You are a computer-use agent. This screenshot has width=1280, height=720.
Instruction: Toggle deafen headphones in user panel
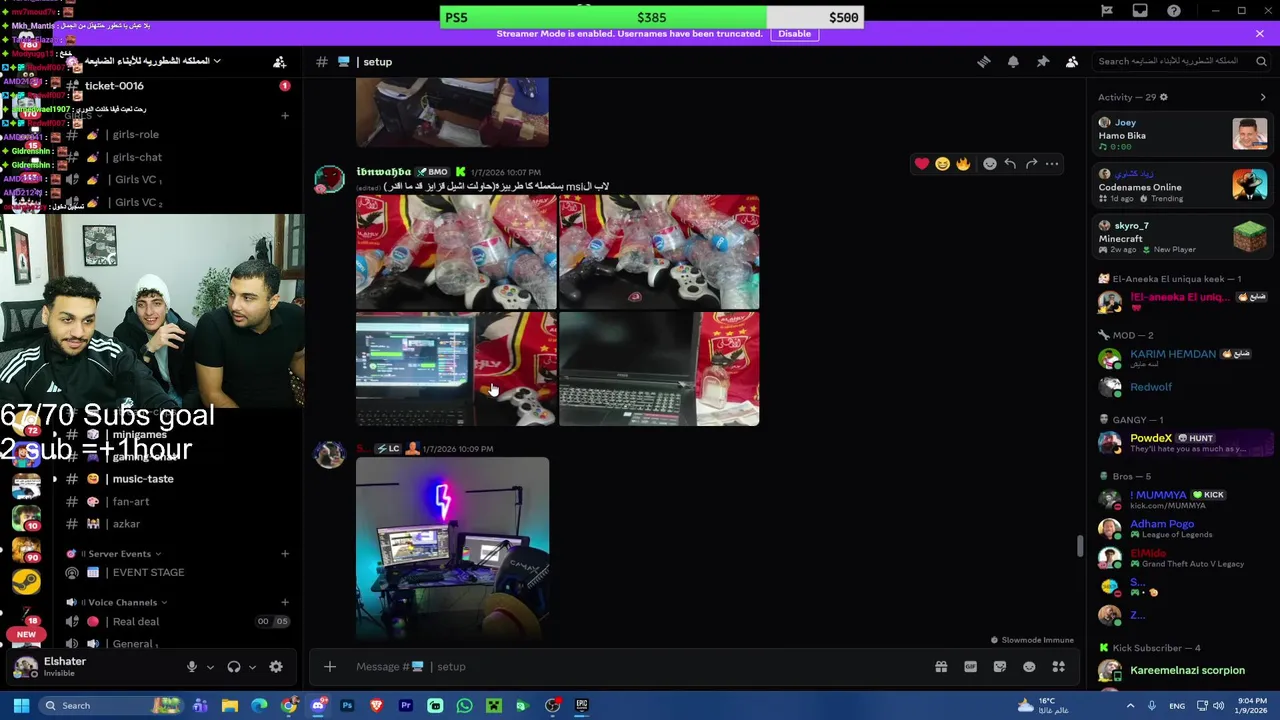234,667
